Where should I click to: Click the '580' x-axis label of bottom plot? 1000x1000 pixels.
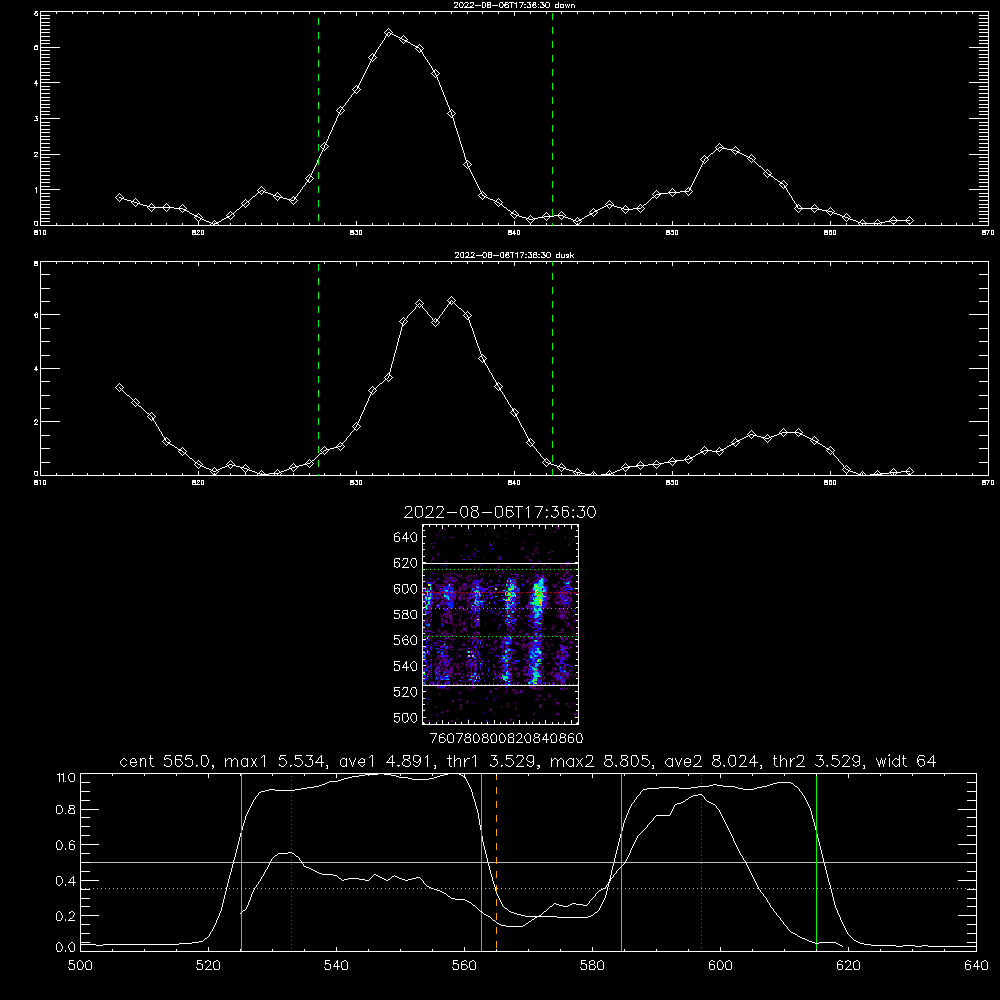(592, 966)
